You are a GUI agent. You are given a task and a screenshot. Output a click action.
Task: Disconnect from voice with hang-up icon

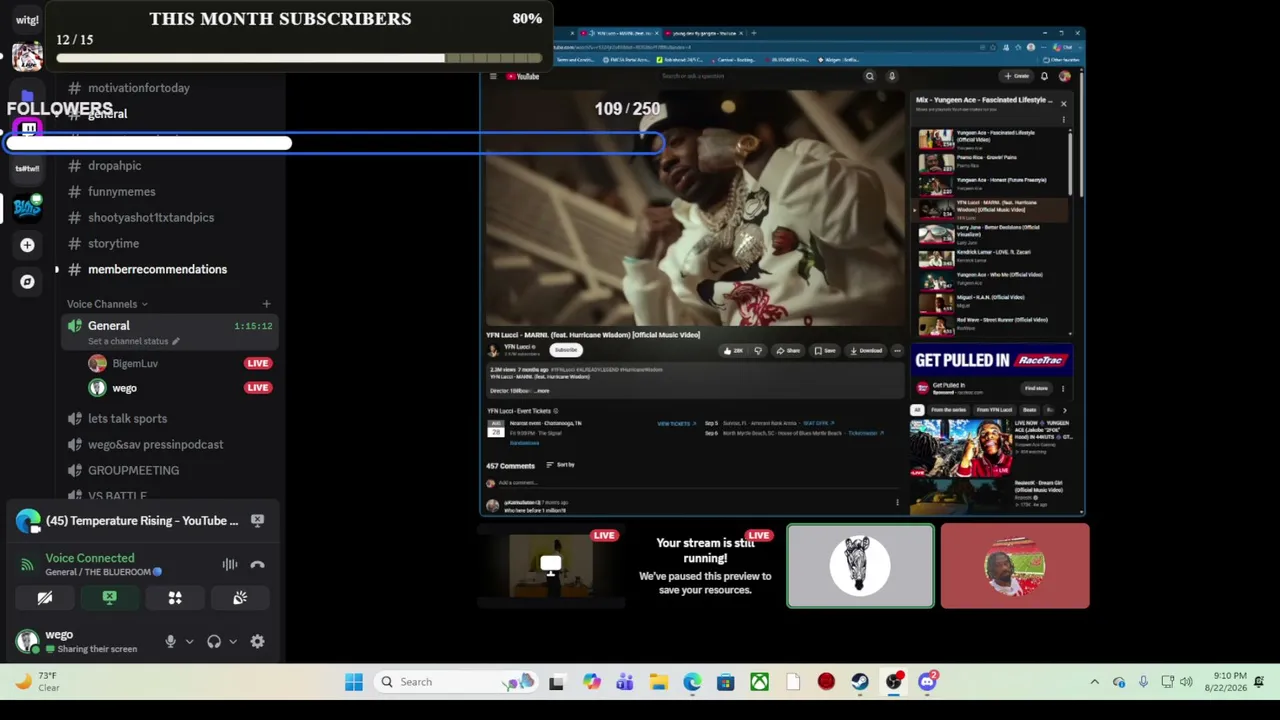tap(257, 565)
